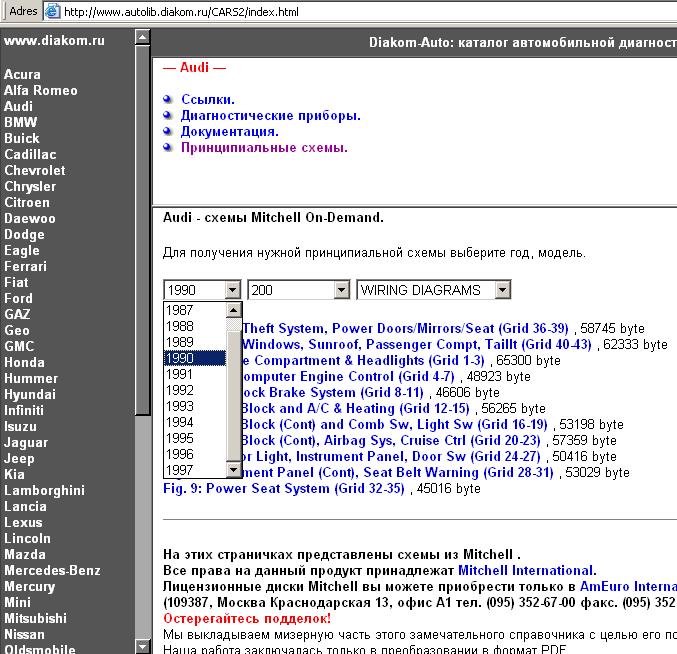Select Mitsubishi in the make list
677x654 pixels.
point(35,618)
